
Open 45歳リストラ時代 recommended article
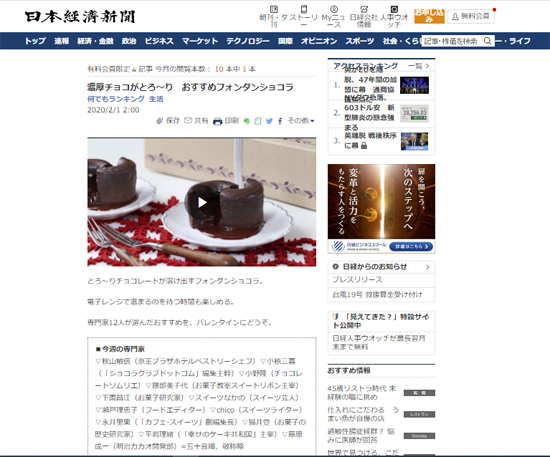coord(362,392)
